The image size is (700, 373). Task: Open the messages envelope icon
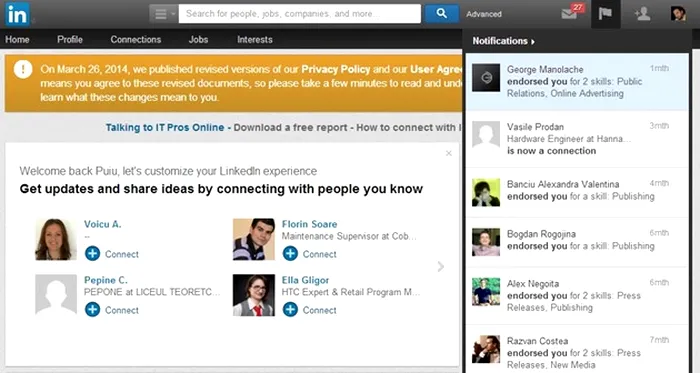(569, 14)
